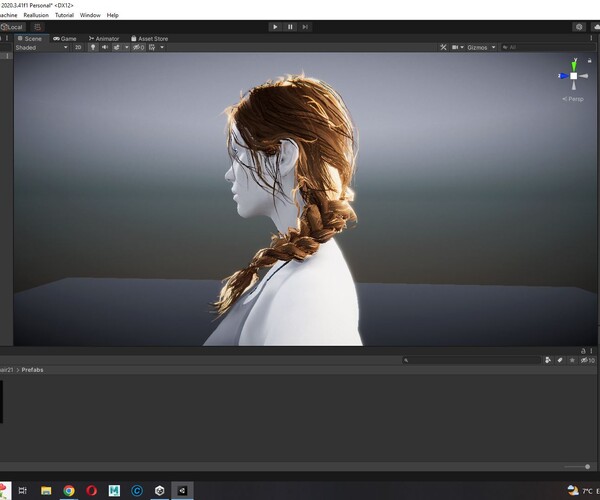The width and height of the screenshot is (600, 500).
Task: Click the Project panel search field
Action: [x=471, y=360]
